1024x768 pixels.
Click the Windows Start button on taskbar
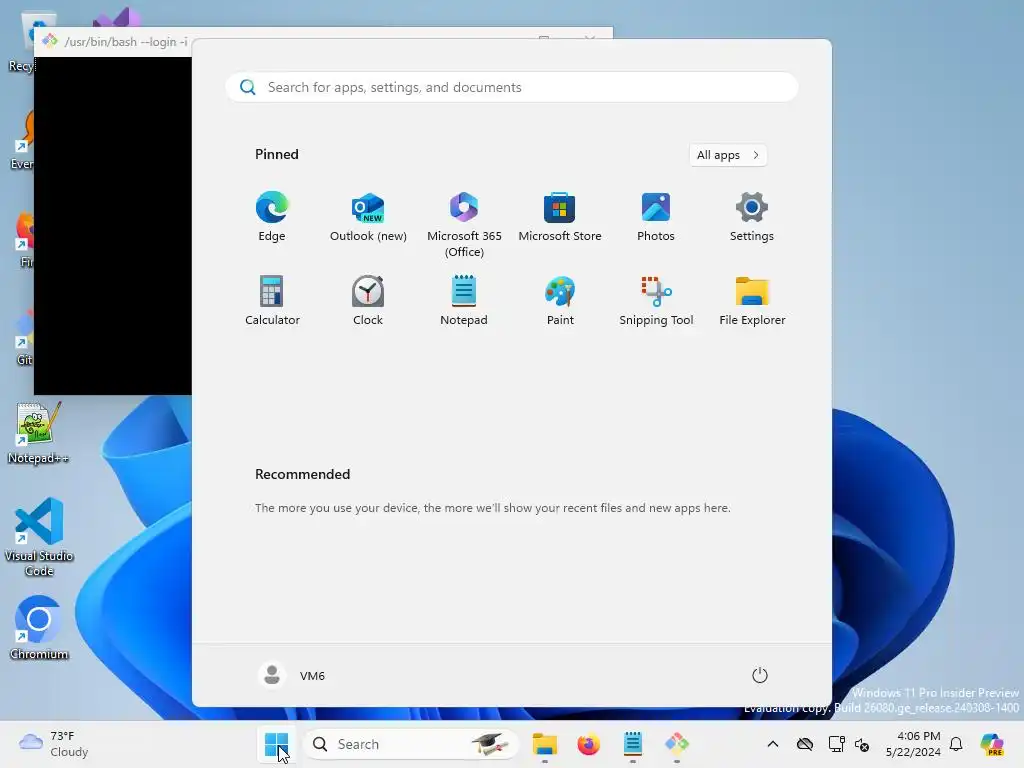[x=276, y=744]
